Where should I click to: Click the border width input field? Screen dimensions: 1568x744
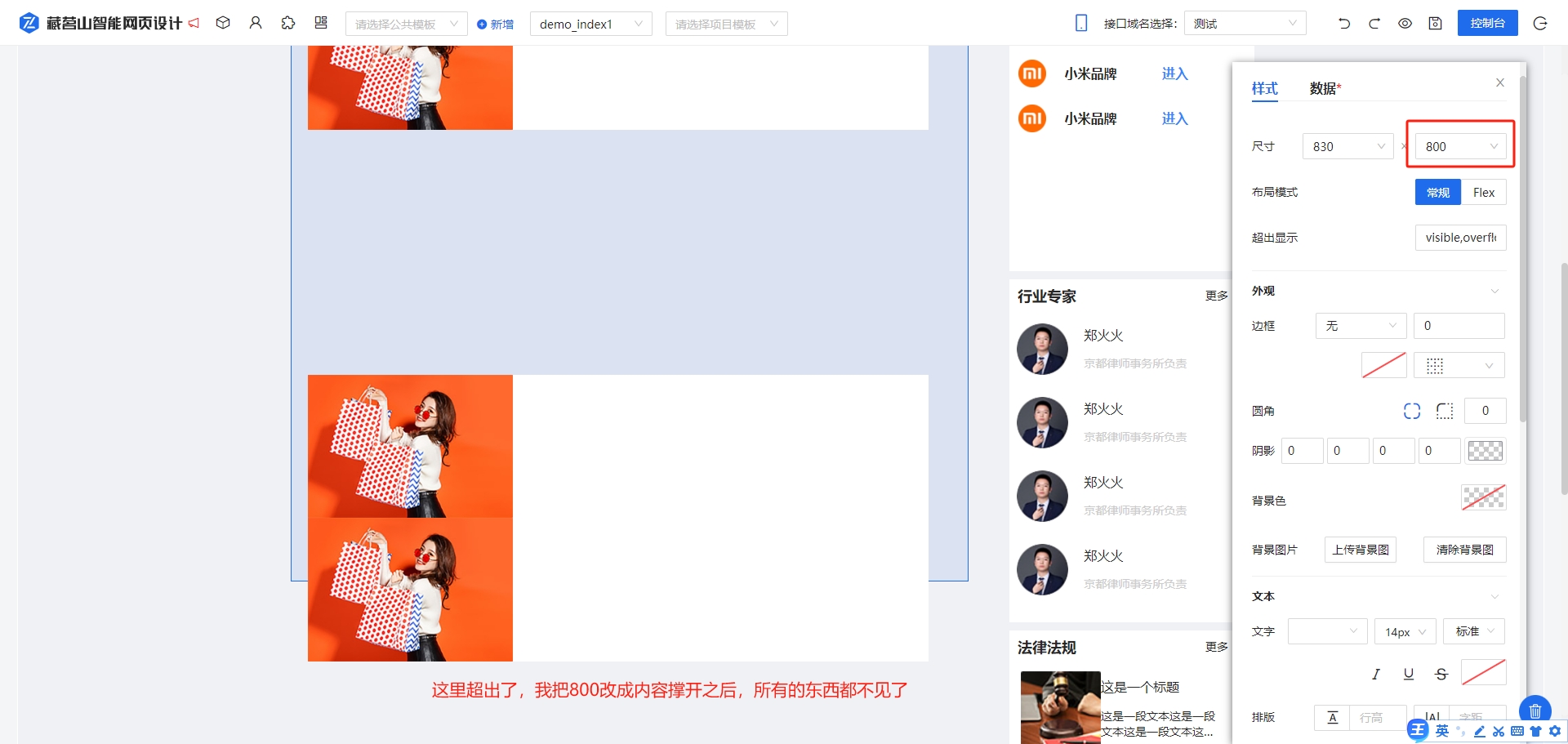pyautogui.click(x=1459, y=326)
